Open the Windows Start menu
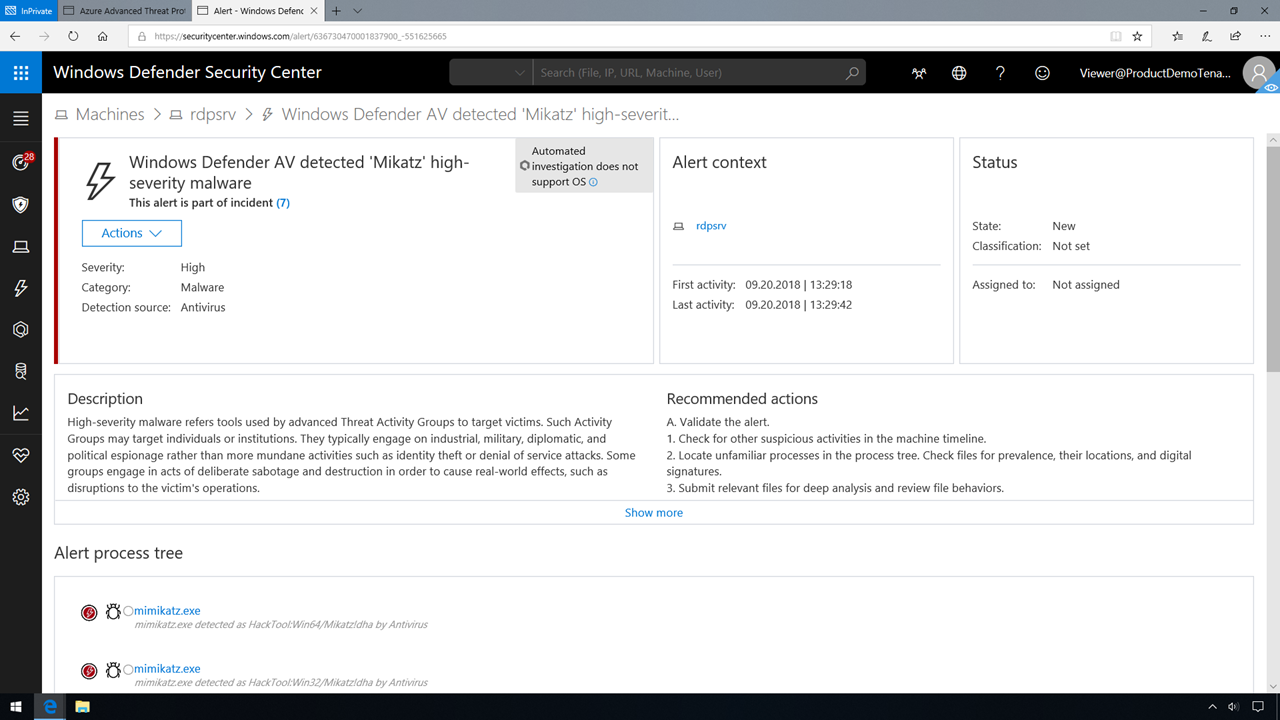This screenshot has width=1280, height=720. coord(16,707)
